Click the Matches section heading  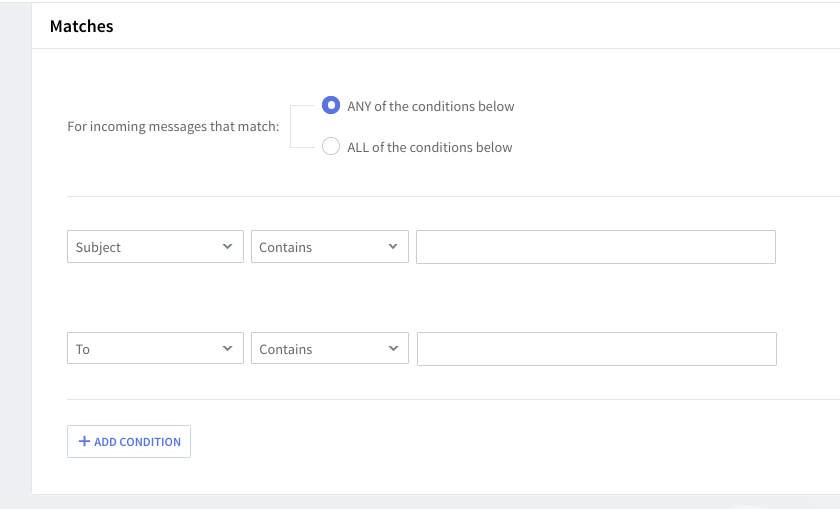coord(82,27)
